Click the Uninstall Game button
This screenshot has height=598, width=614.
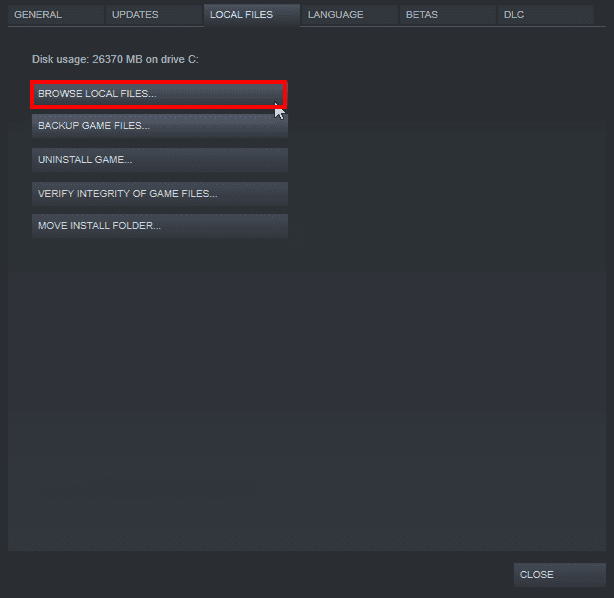[159, 160]
